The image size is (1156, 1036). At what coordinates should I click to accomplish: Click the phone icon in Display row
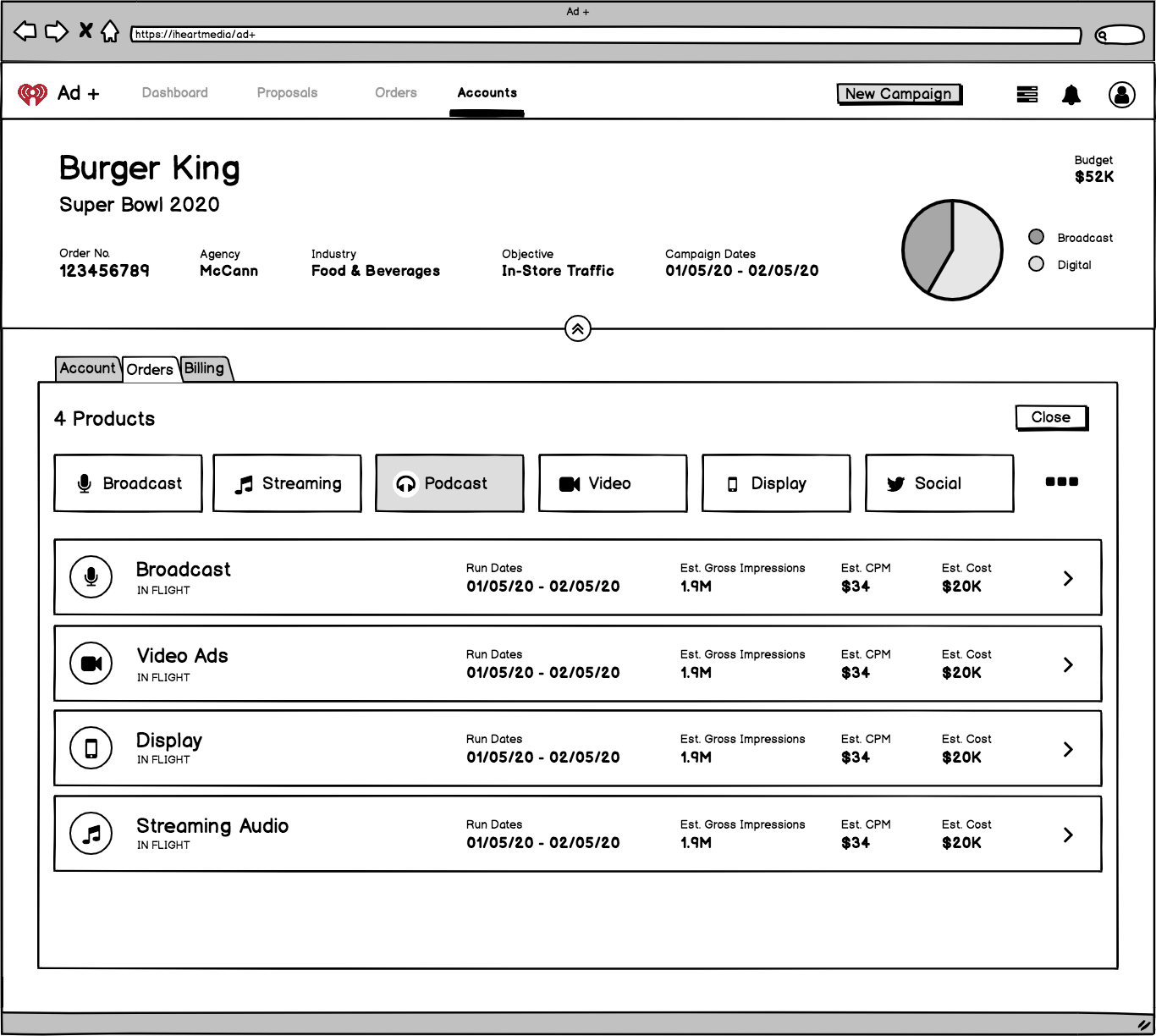(x=91, y=748)
